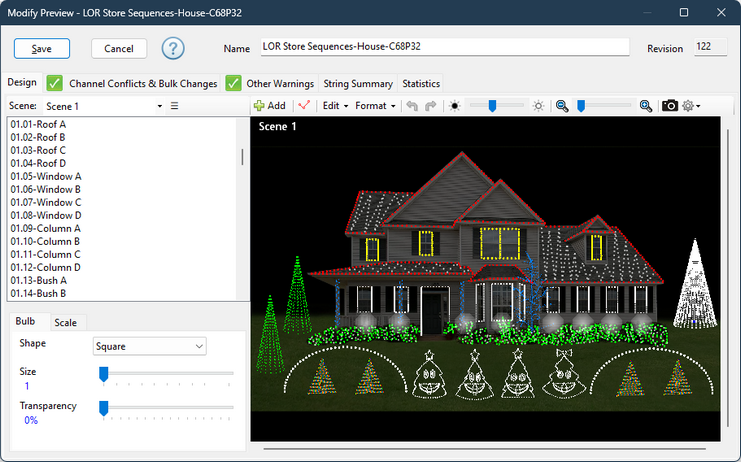
Task: Click the green check beside Channel Conflicts
Action: click(54, 84)
